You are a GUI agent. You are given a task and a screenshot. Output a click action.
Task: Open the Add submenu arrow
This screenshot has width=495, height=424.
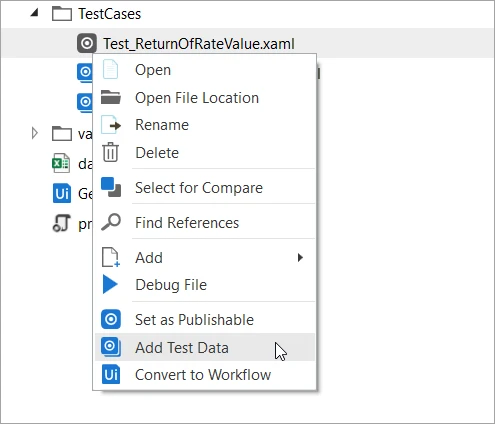[300, 257]
